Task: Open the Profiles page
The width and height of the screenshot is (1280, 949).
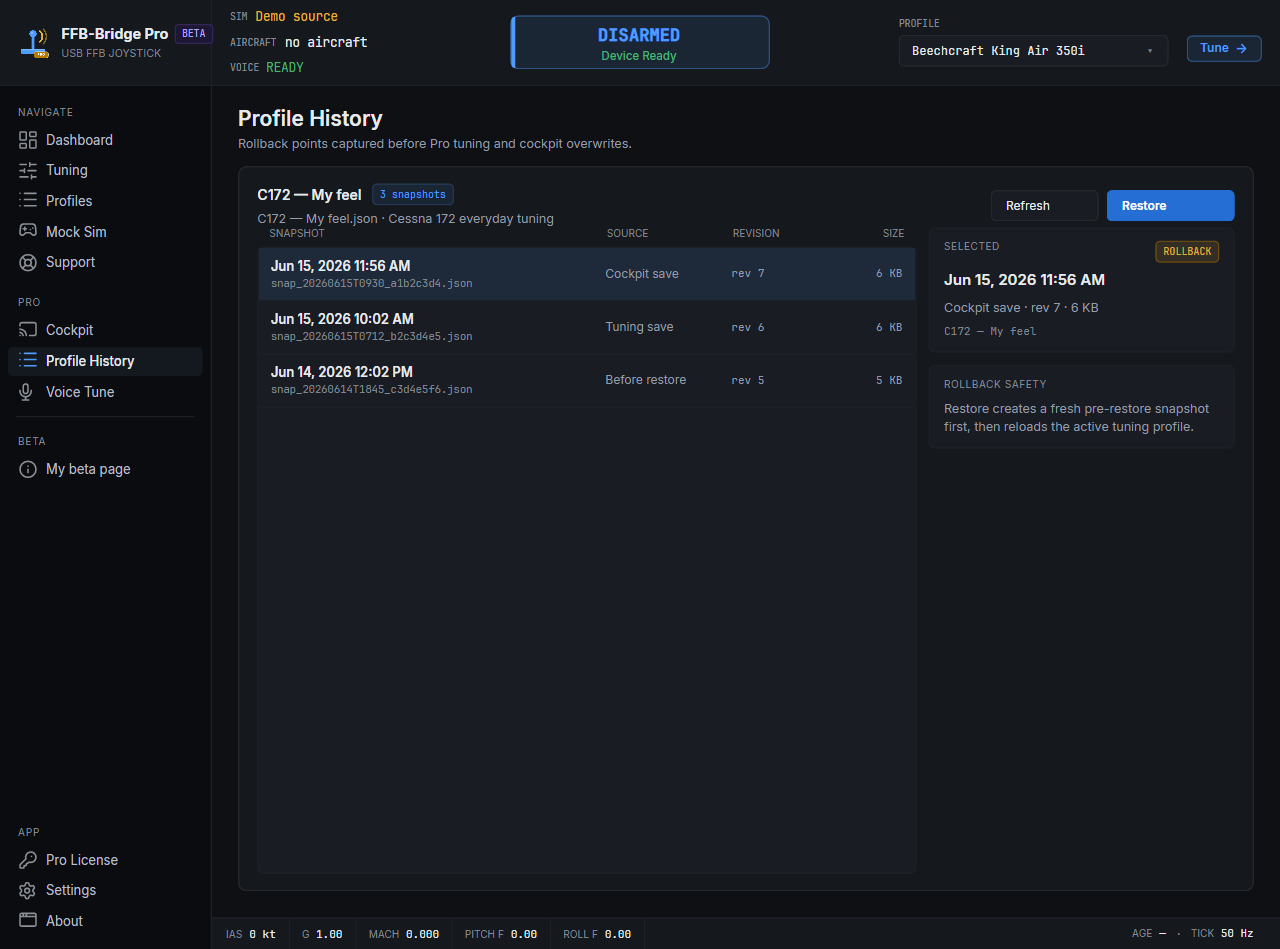Action: (x=105, y=201)
